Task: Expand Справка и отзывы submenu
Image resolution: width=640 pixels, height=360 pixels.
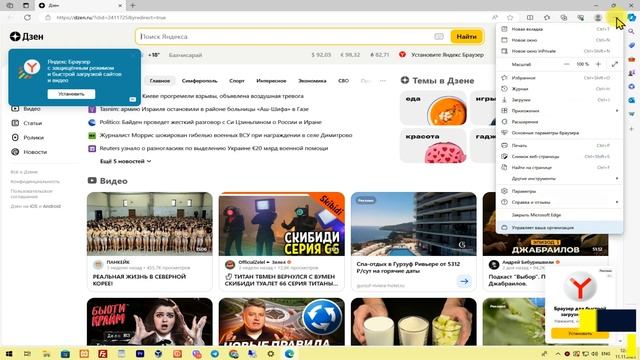Action: pos(559,202)
